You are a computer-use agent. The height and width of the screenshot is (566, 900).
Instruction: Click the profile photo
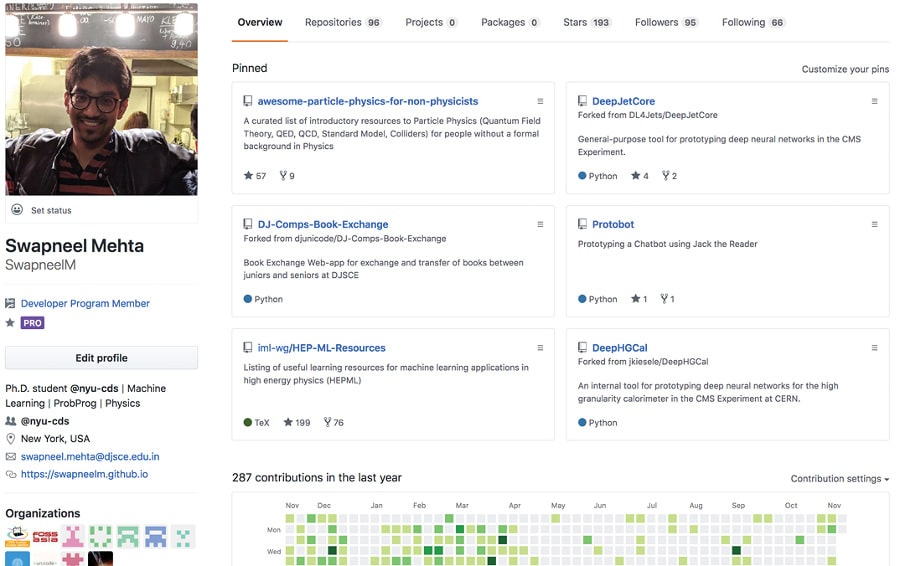point(101,98)
